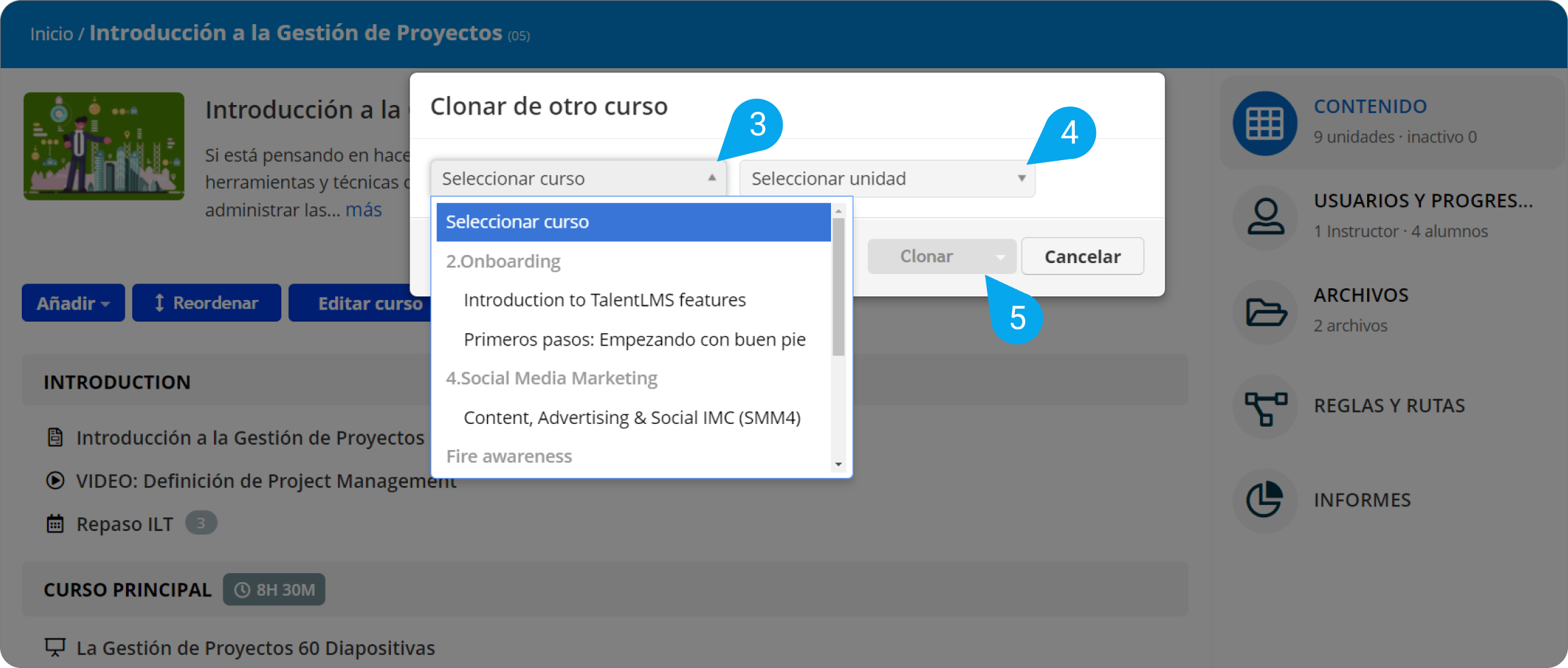1568x668 pixels.
Task: Click the Inicio breadcrumb link
Action: [52, 34]
